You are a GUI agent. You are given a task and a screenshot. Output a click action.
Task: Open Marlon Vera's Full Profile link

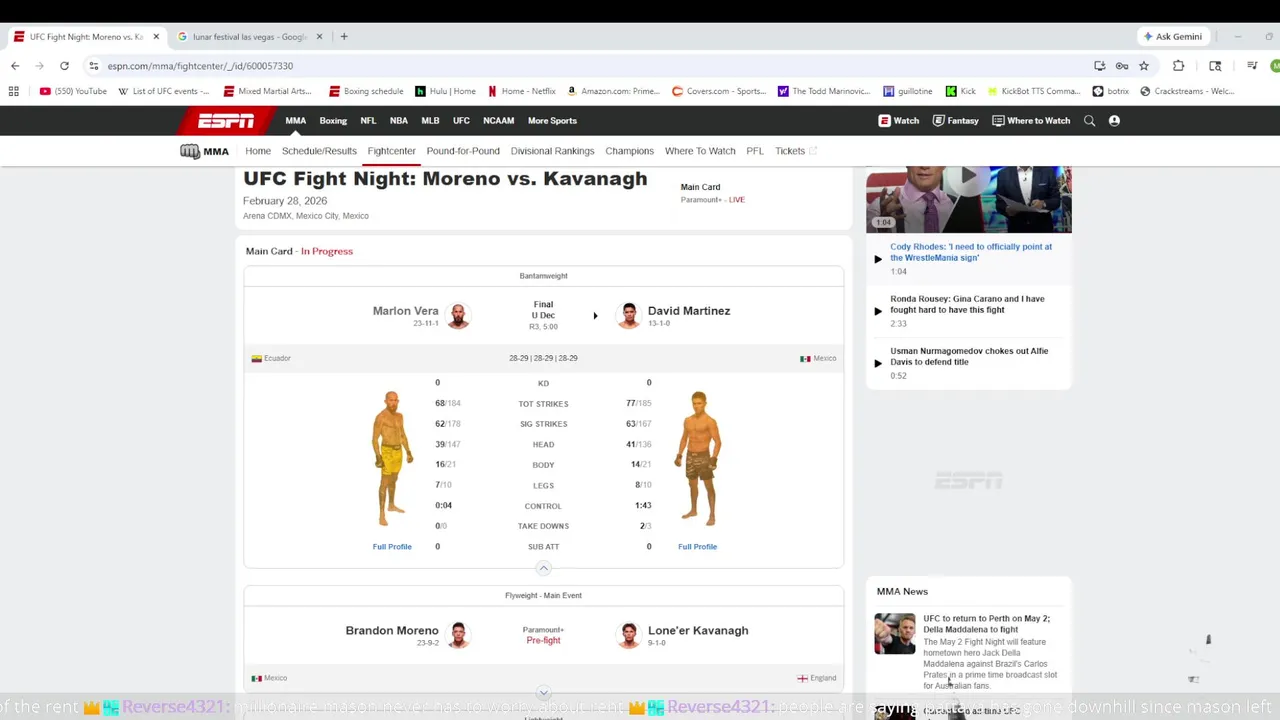392,547
